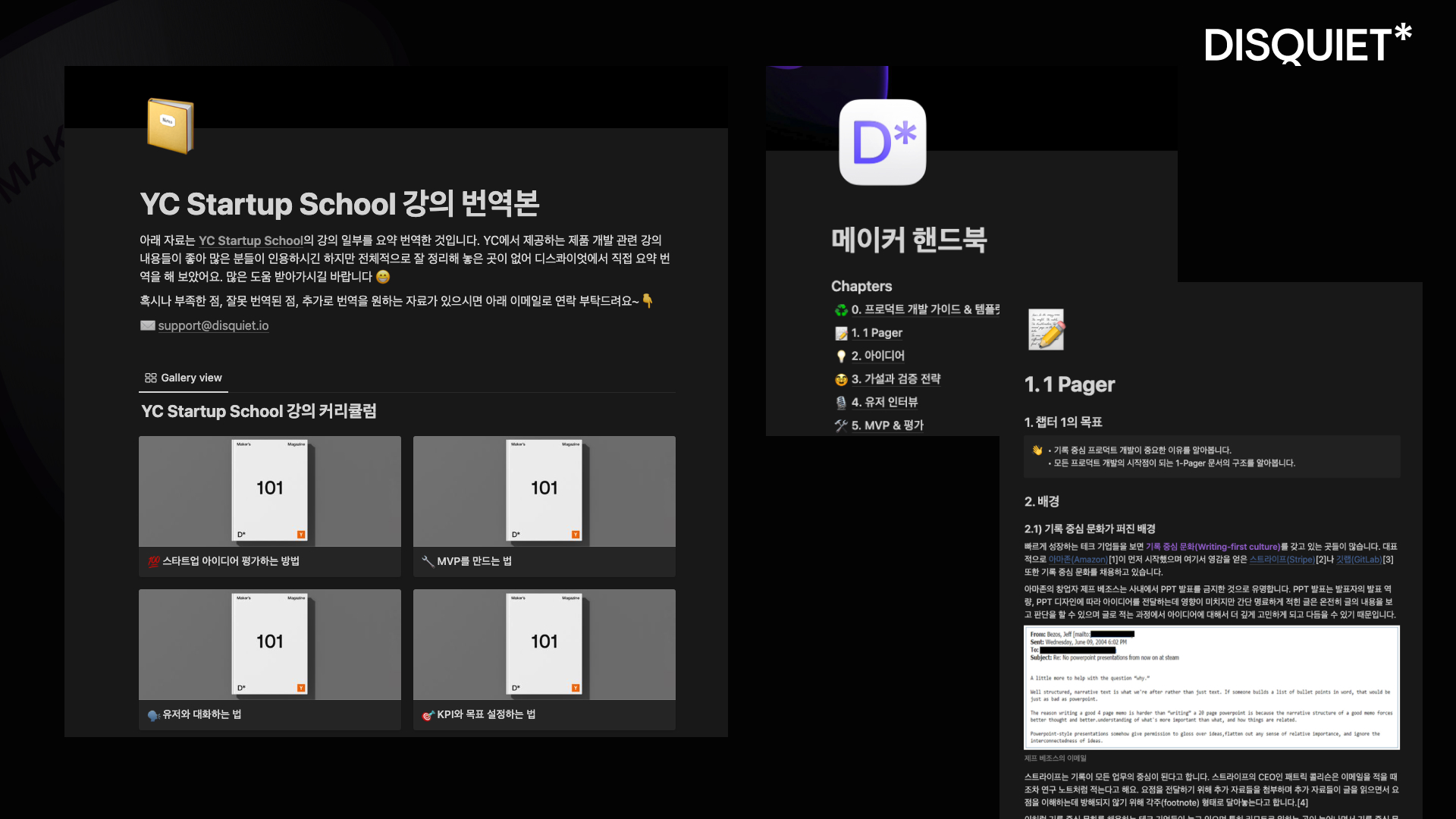
Task: Click the light bulb icon for 아이디어
Action: point(841,356)
